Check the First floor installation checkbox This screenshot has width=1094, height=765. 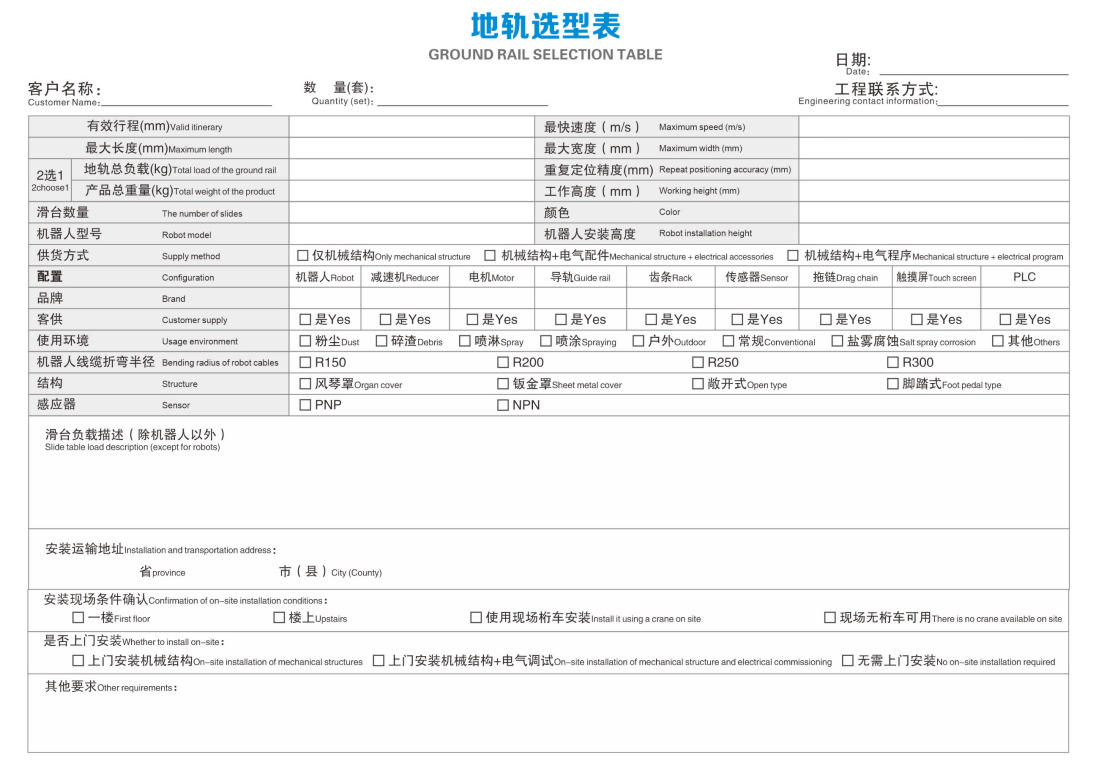click(x=78, y=618)
